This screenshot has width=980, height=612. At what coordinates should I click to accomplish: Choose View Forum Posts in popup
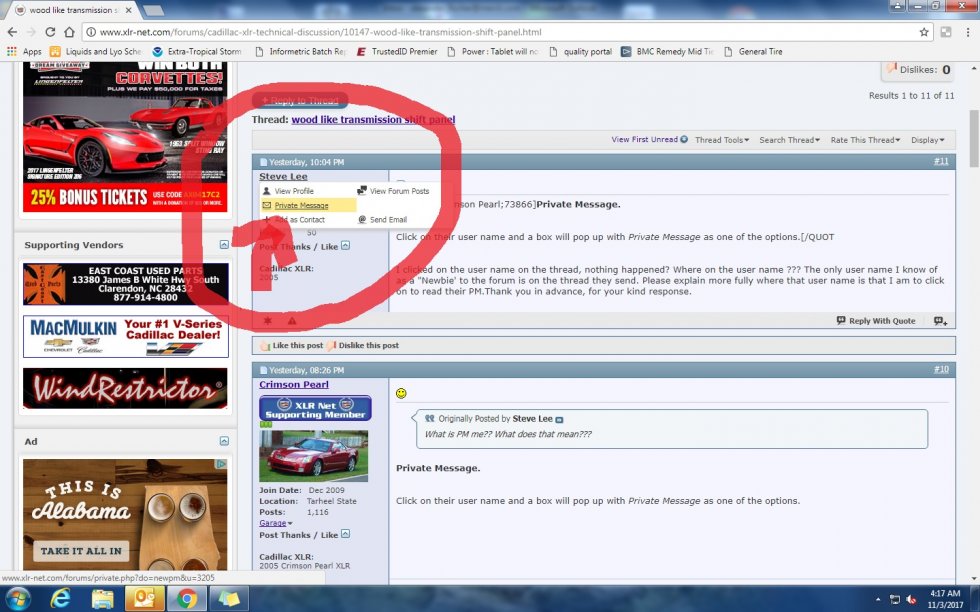[399, 191]
